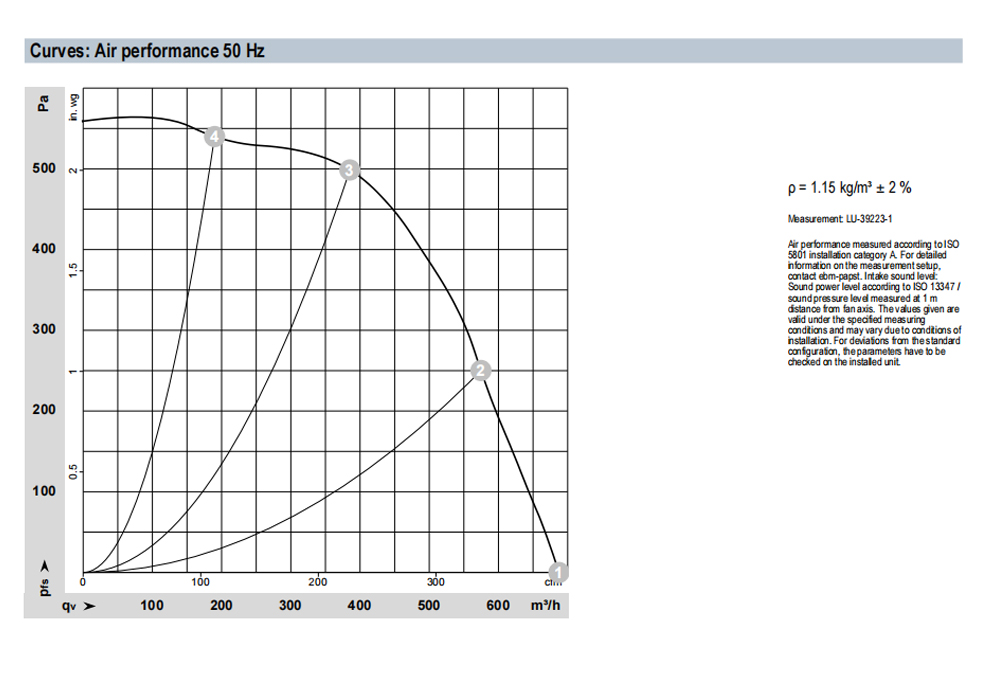
Task: Click operating point marker 3 on curve
Action: pos(349,170)
